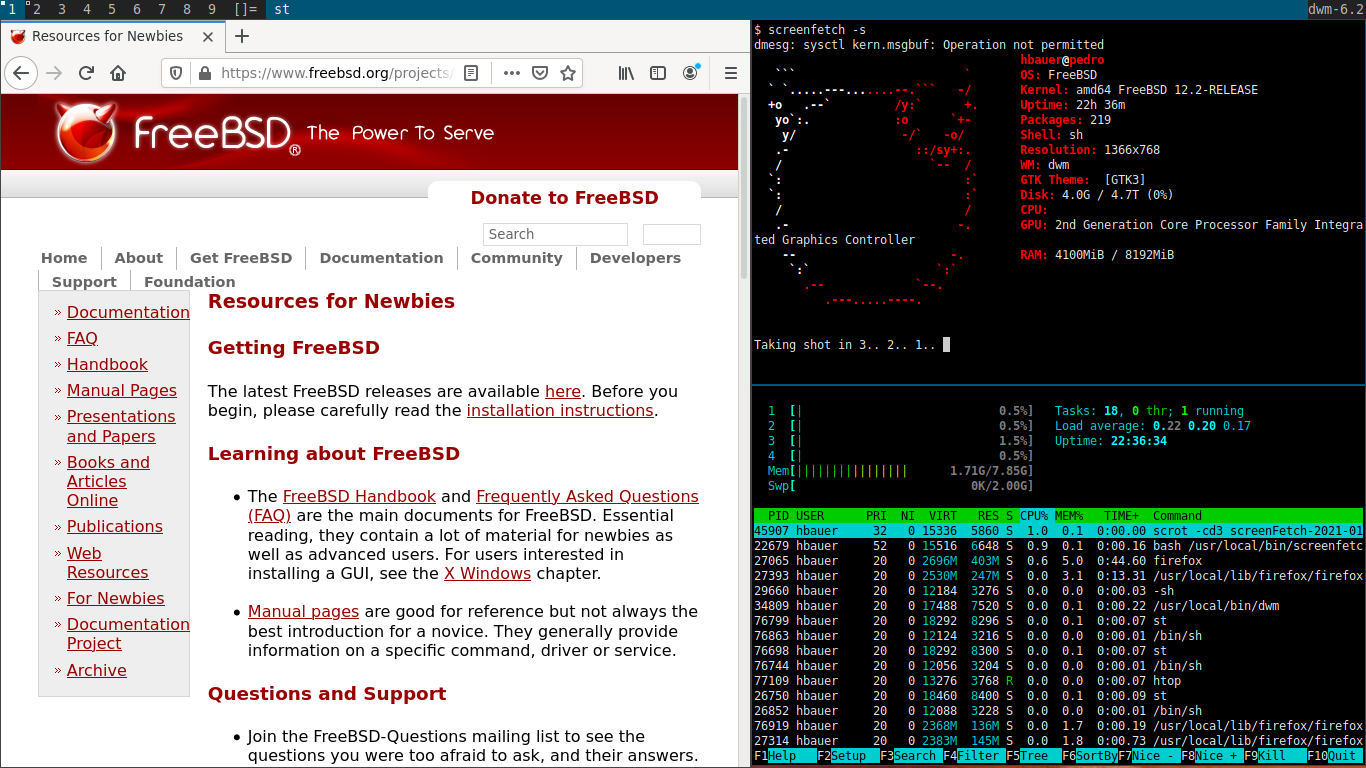Toggle the tracking protection shield
The width and height of the screenshot is (1366, 768).
tap(174, 72)
